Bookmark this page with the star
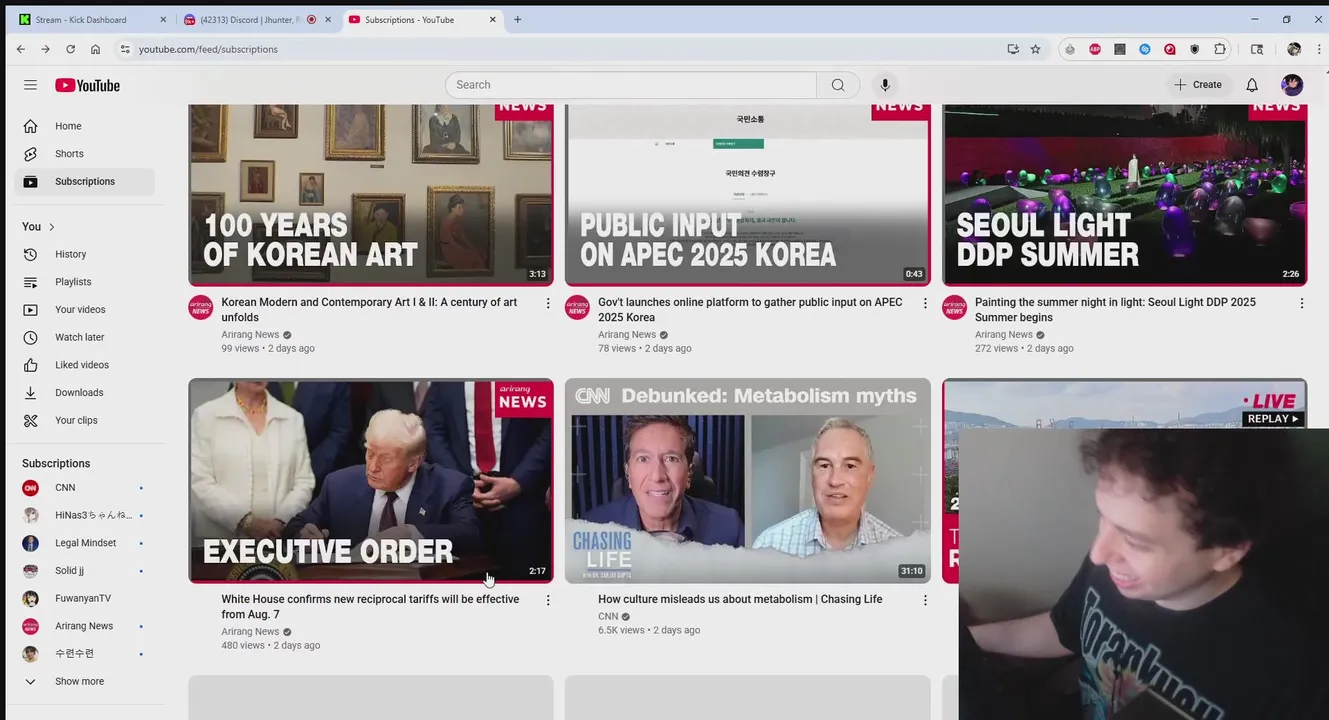Screen dimensions: 1329x720 click(1035, 49)
